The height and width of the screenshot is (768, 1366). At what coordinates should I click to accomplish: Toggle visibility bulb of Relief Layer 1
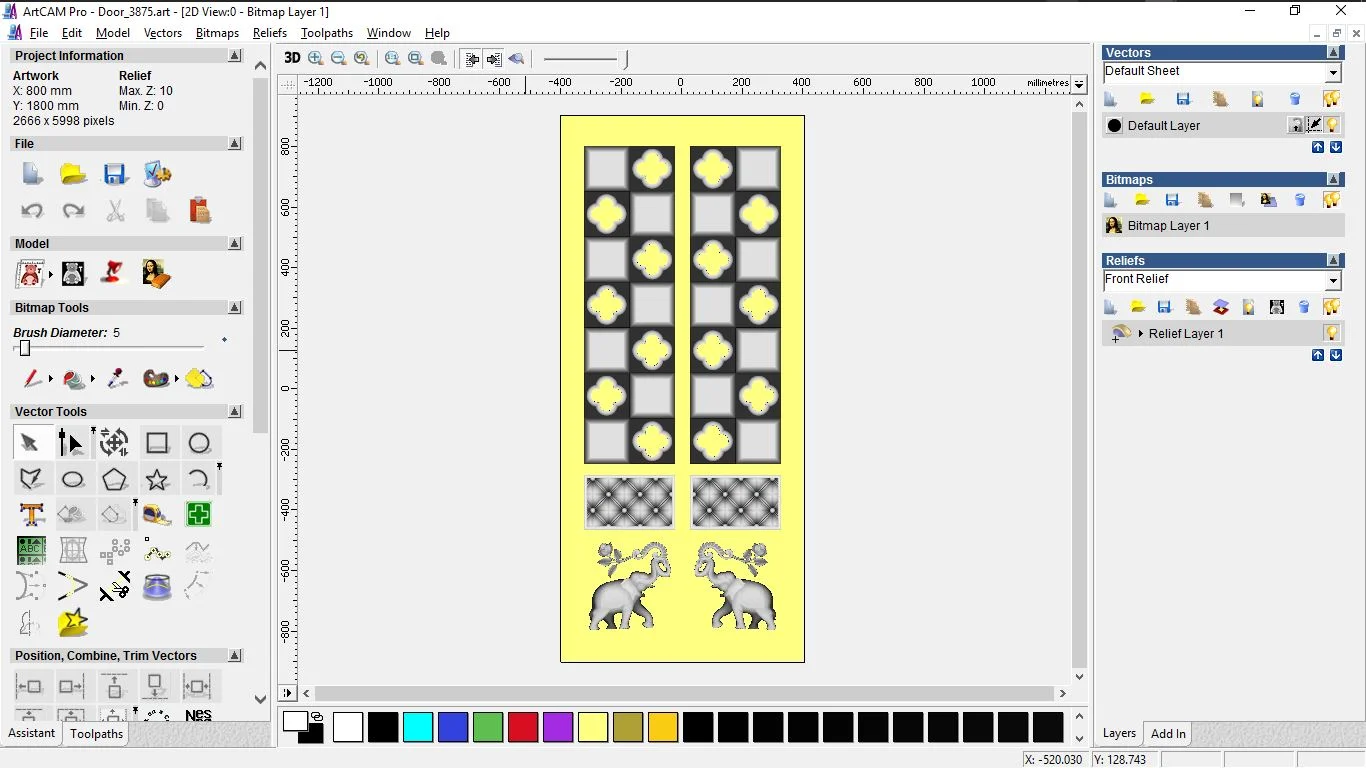(x=1331, y=333)
